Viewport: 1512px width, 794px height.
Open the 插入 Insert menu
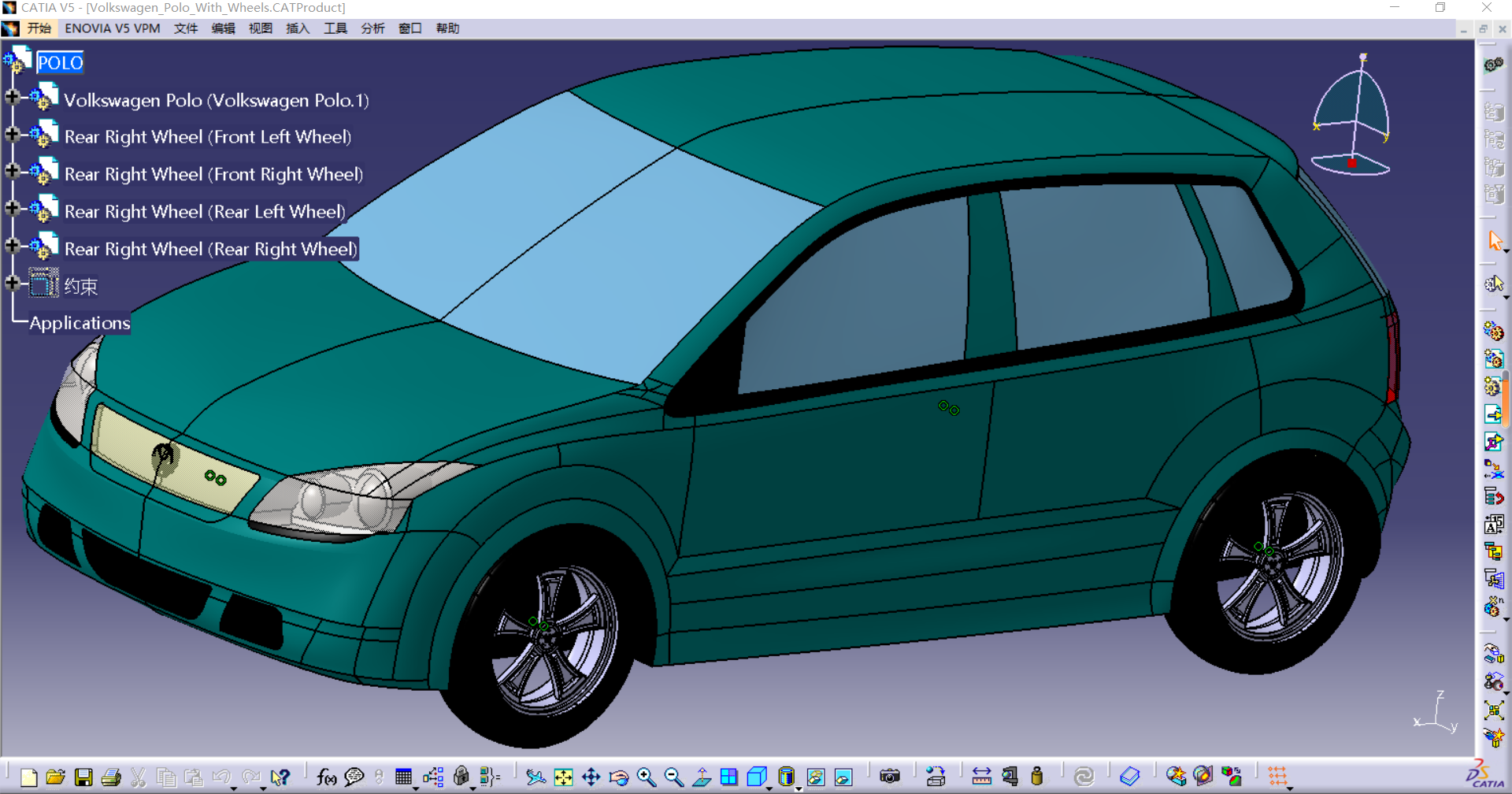tap(298, 28)
